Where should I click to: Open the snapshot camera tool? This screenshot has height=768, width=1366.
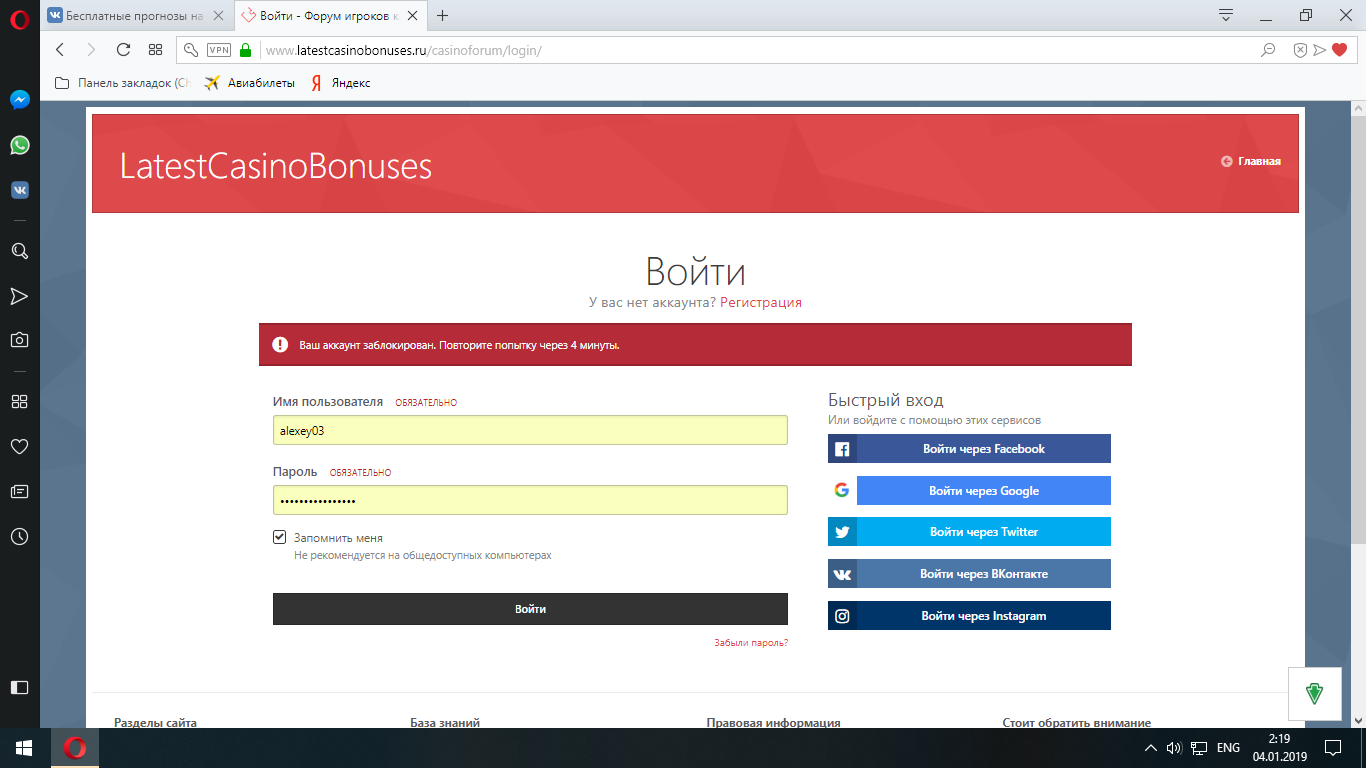point(19,340)
